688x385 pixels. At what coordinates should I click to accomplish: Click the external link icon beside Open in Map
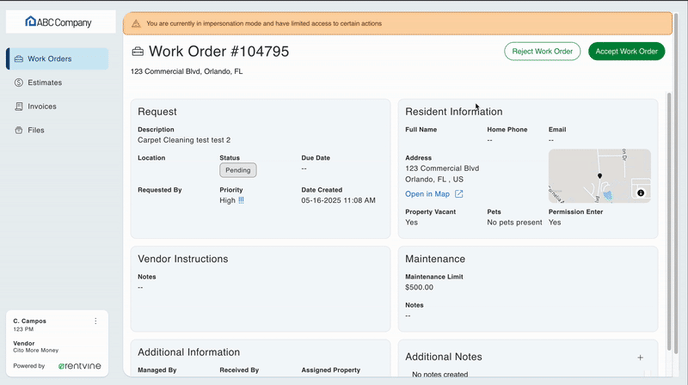(459, 194)
